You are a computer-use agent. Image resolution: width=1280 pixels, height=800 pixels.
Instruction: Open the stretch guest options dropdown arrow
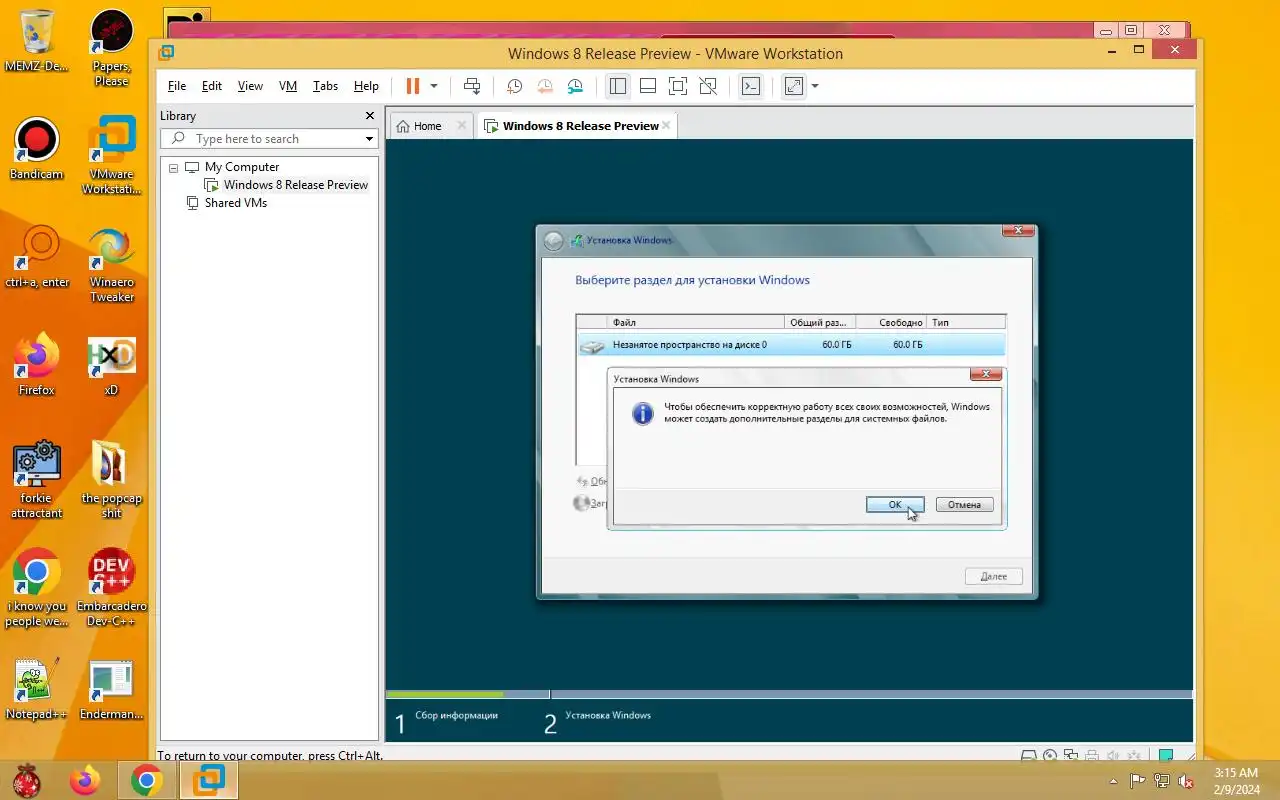815,86
